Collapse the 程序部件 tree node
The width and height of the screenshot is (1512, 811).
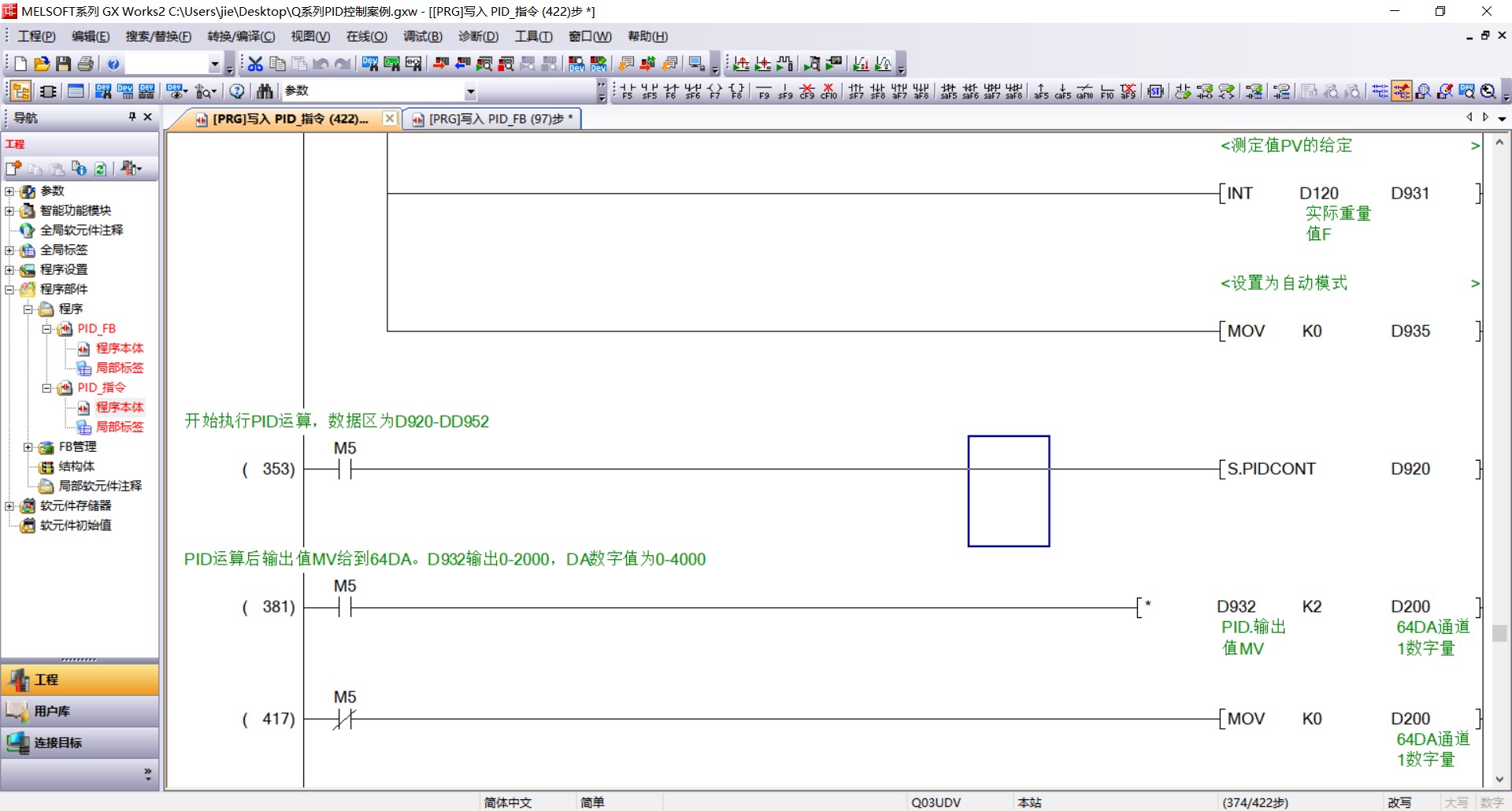pos(9,290)
